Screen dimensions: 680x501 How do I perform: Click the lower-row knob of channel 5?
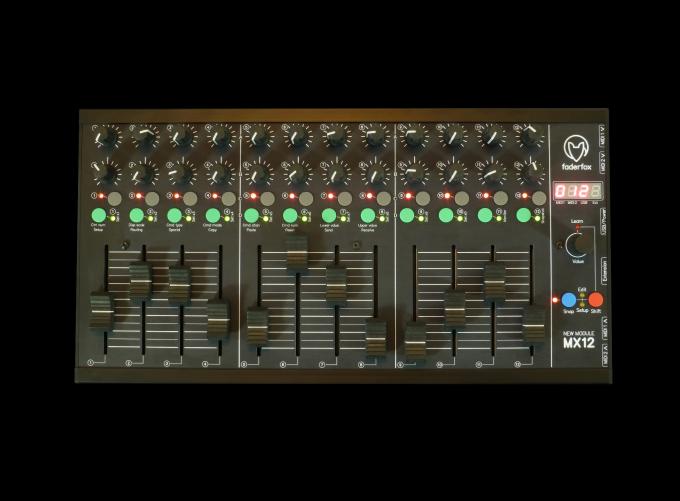pos(259,174)
